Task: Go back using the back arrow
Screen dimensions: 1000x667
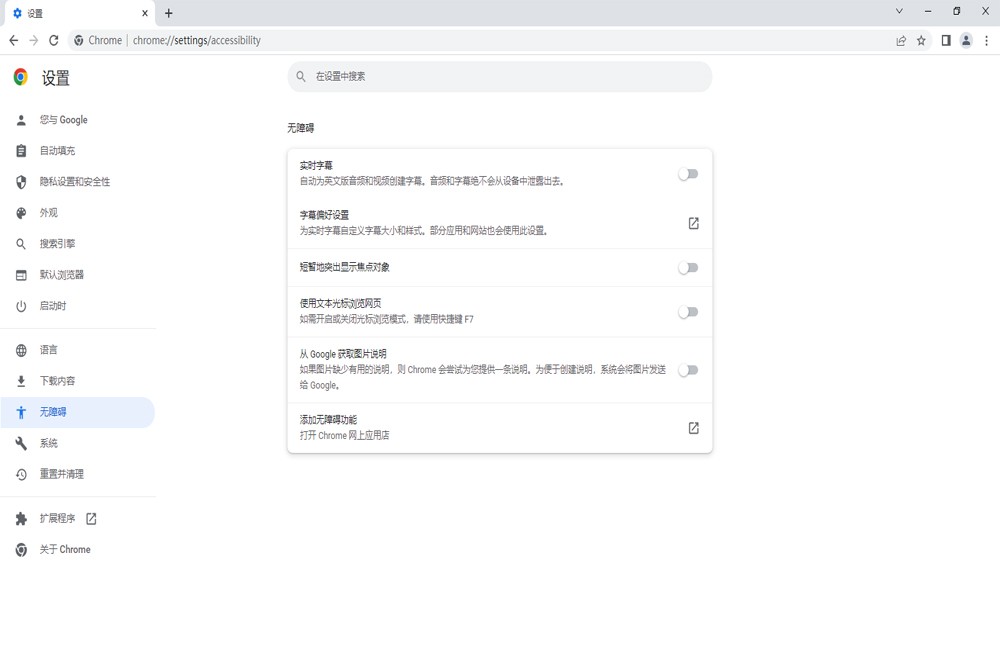Action: click(x=14, y=40)
